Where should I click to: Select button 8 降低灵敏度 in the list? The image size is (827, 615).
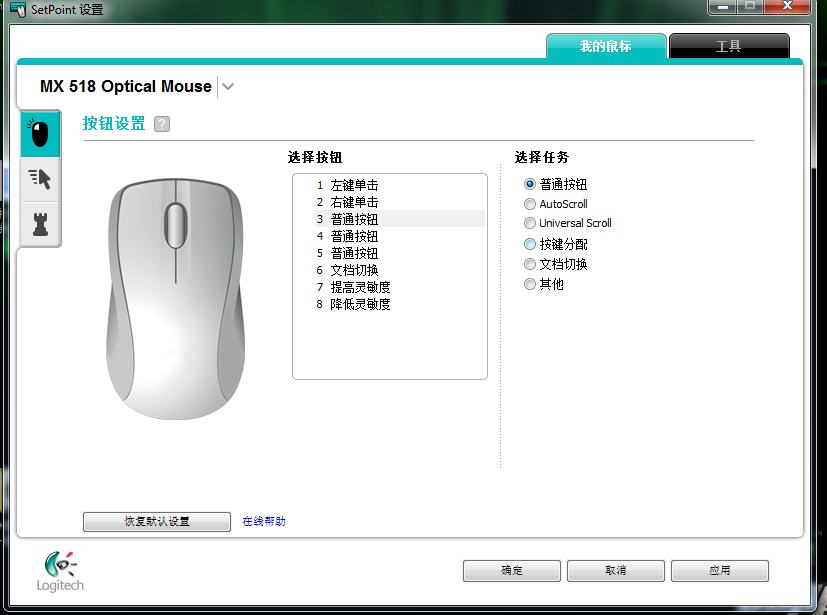(x=399, y=304)
